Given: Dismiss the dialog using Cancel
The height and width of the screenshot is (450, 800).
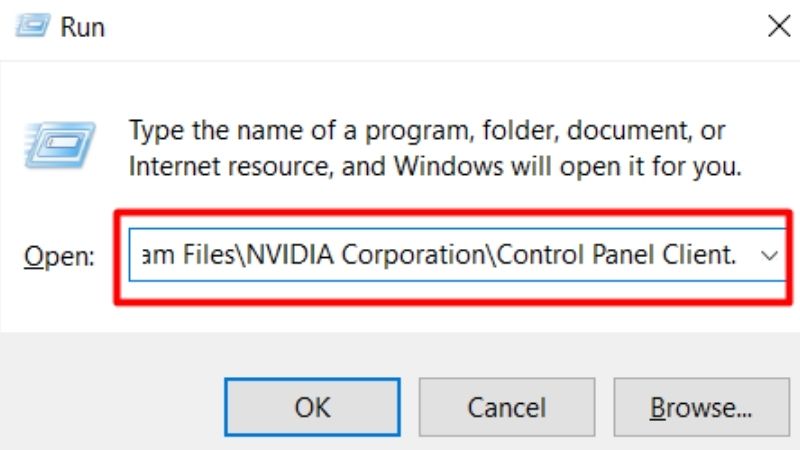Looking at the screenshot, I should coord(507,407).
